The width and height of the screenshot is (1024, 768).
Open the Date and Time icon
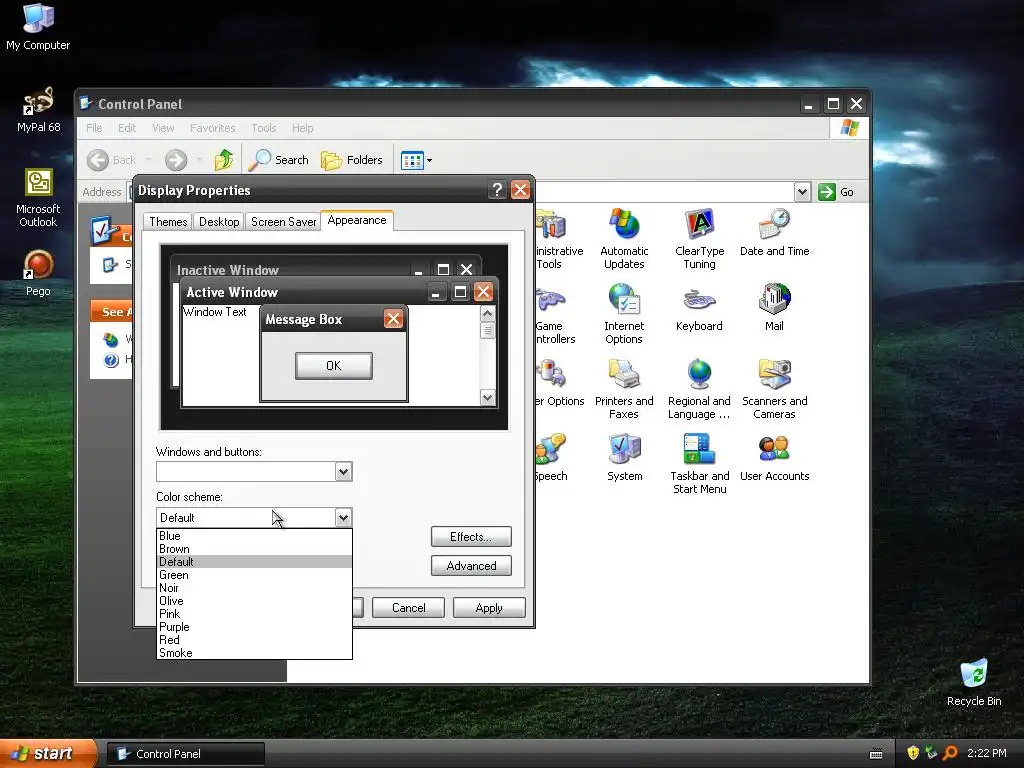[775, 232]
